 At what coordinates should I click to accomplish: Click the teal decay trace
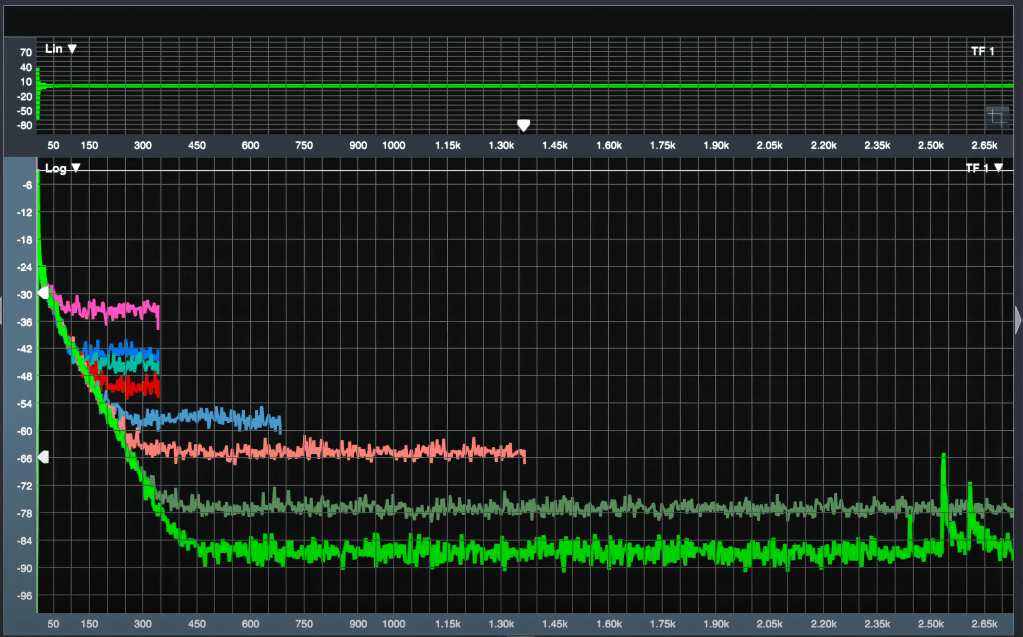point(130,366)
